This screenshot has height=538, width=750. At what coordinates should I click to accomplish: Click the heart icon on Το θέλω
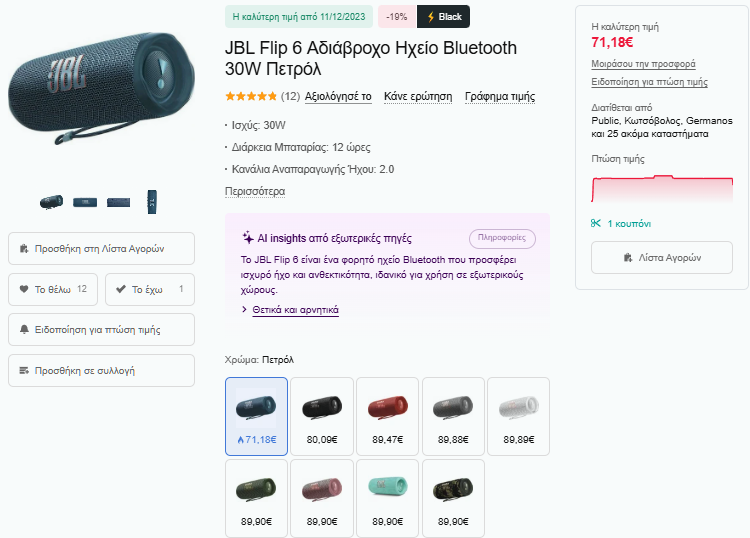pyautogui.click(x=24, y=289)
